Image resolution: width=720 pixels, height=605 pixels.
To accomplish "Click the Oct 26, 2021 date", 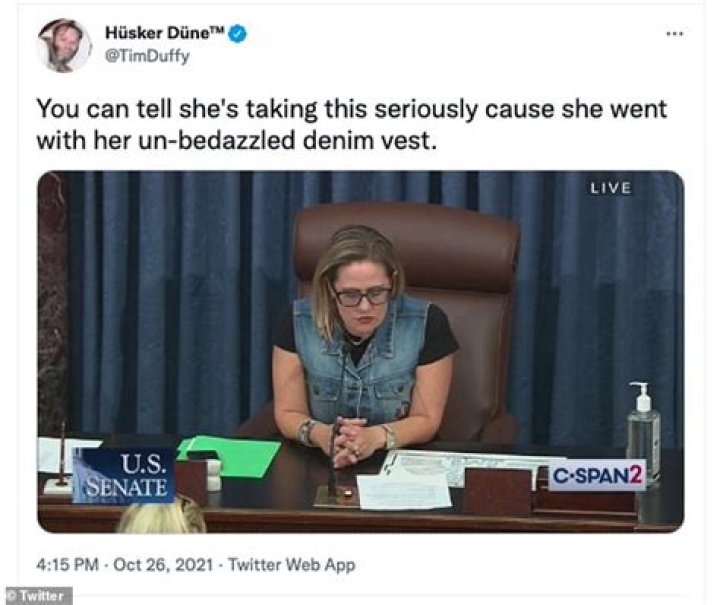I will pos(163,564).
